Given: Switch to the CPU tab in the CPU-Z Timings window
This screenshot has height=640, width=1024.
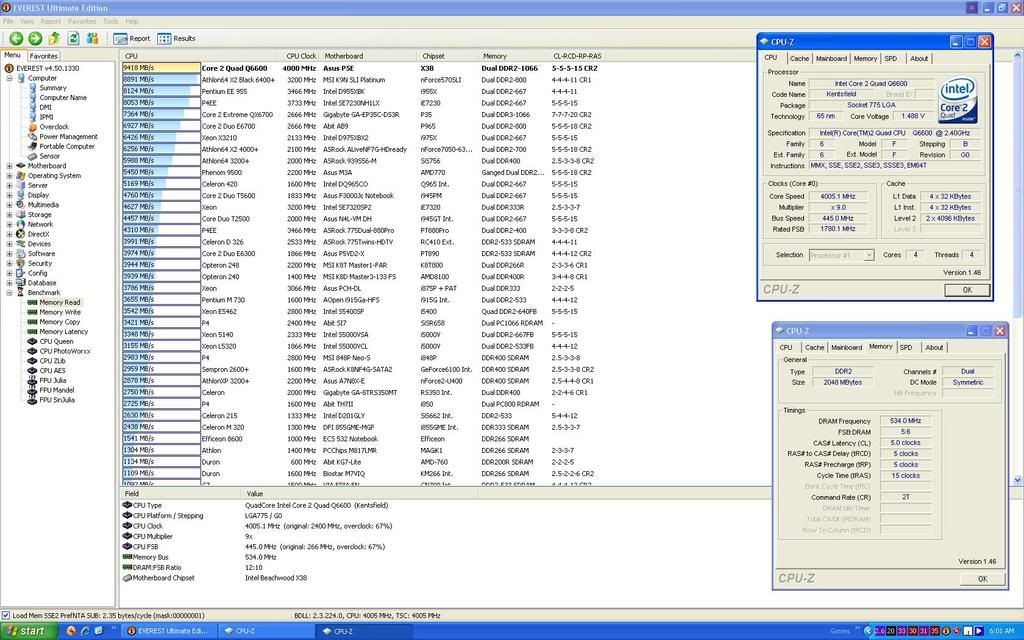Looking at the screenshot, I should tap(786, 347).
